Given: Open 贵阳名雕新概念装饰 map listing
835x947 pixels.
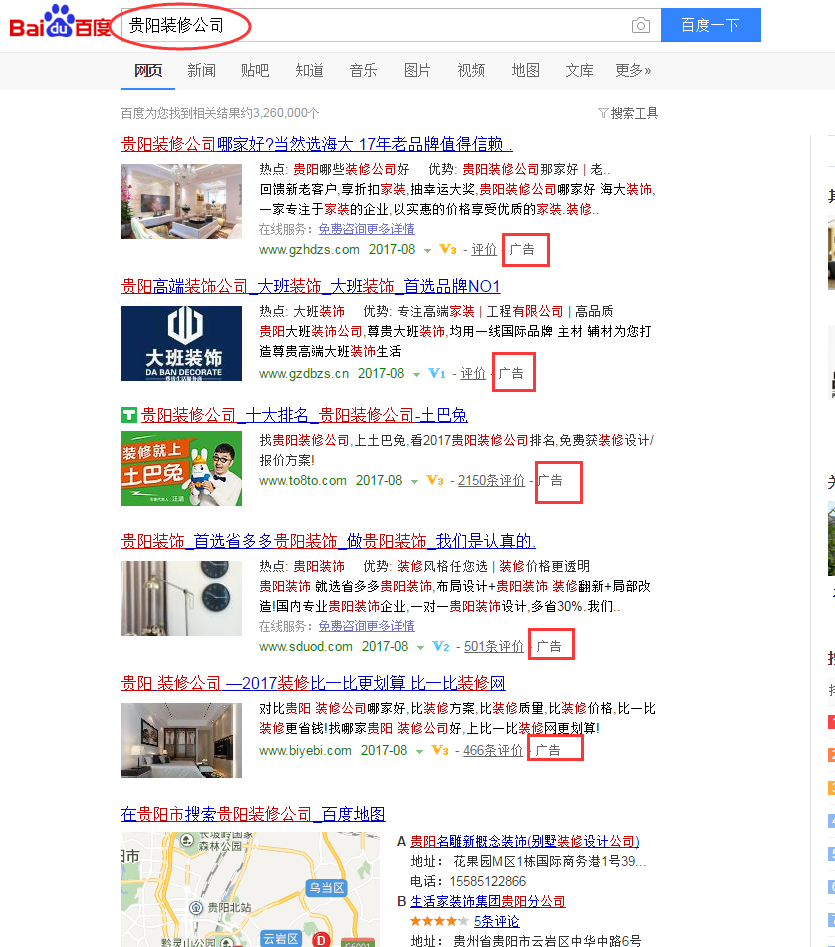Looking at the screenshot, I should coord(525,841).
